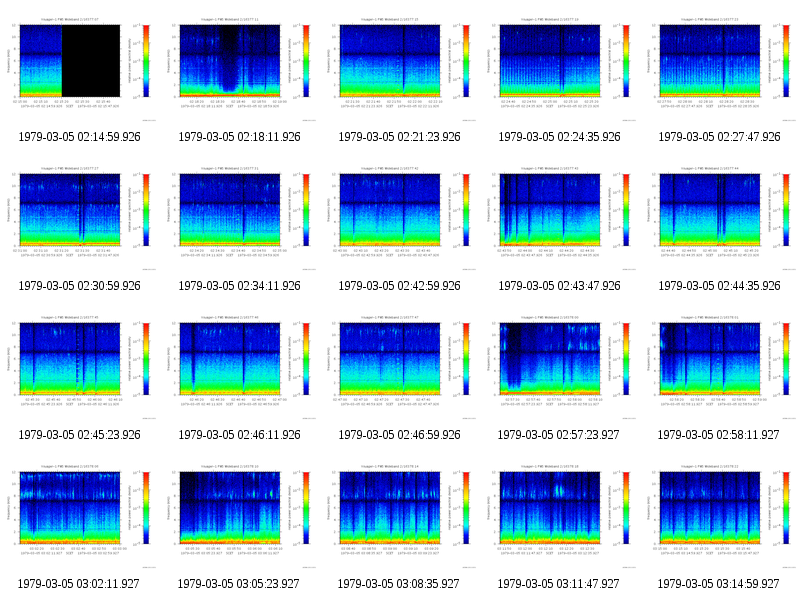
Task: Click the caption text 1979-03-05 02:21:23.926
Action: pyautogui.click(x=399, y=137)
